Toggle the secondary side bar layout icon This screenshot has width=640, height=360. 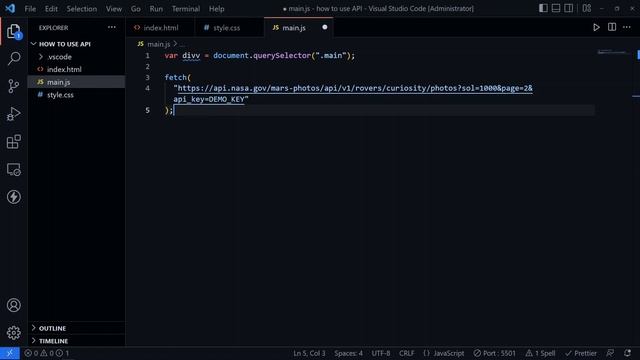tap(568, 8)
